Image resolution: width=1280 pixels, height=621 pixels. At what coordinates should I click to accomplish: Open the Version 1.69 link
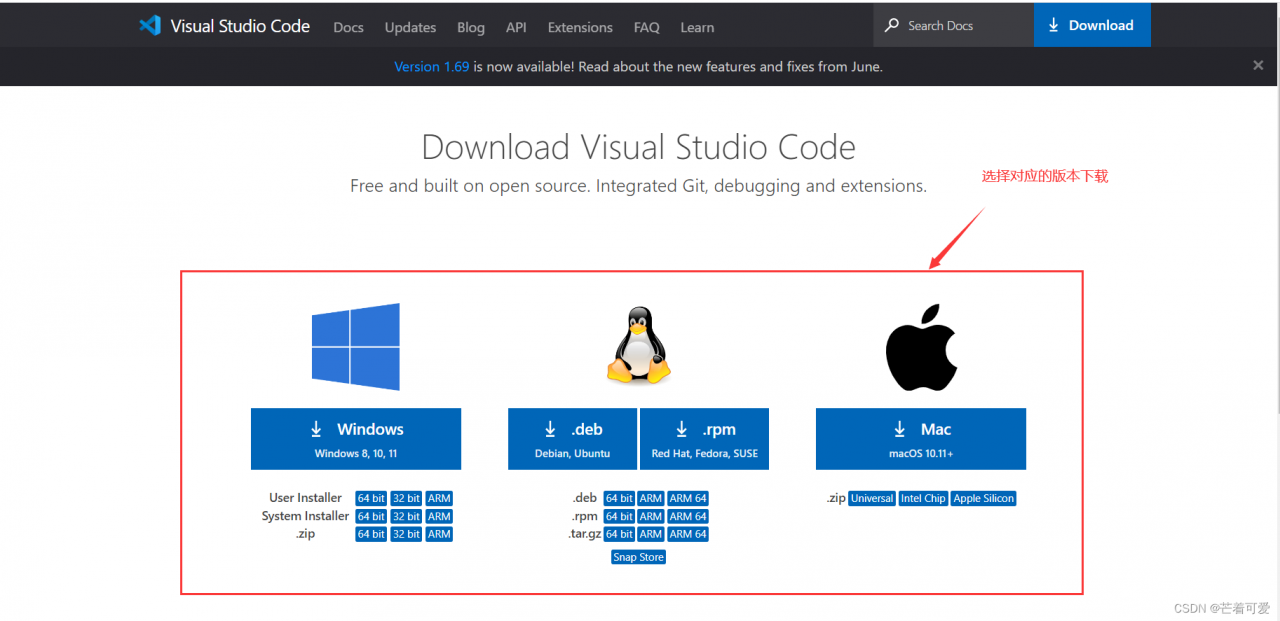[431, 66]
